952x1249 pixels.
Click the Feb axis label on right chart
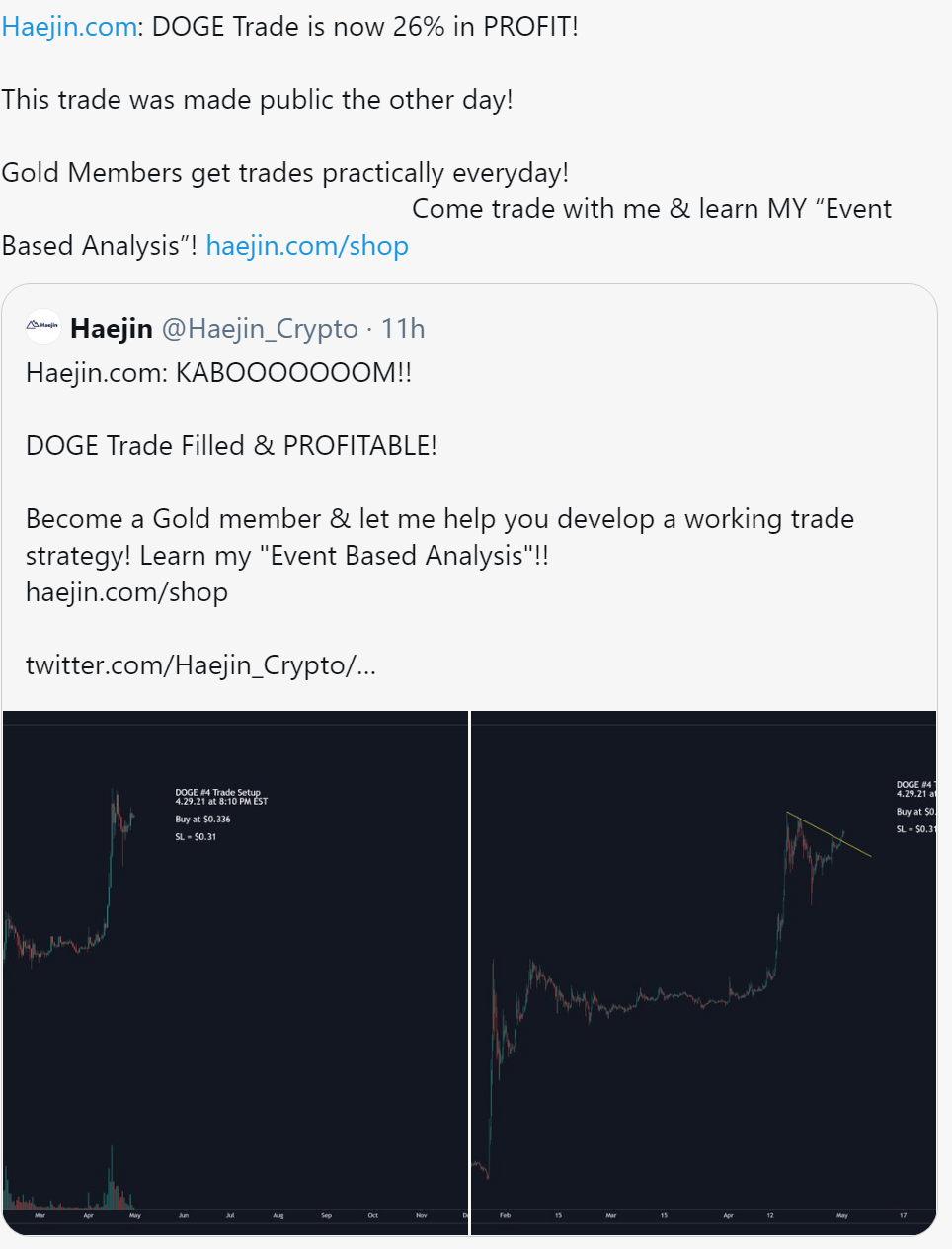tap(505, 1216)
